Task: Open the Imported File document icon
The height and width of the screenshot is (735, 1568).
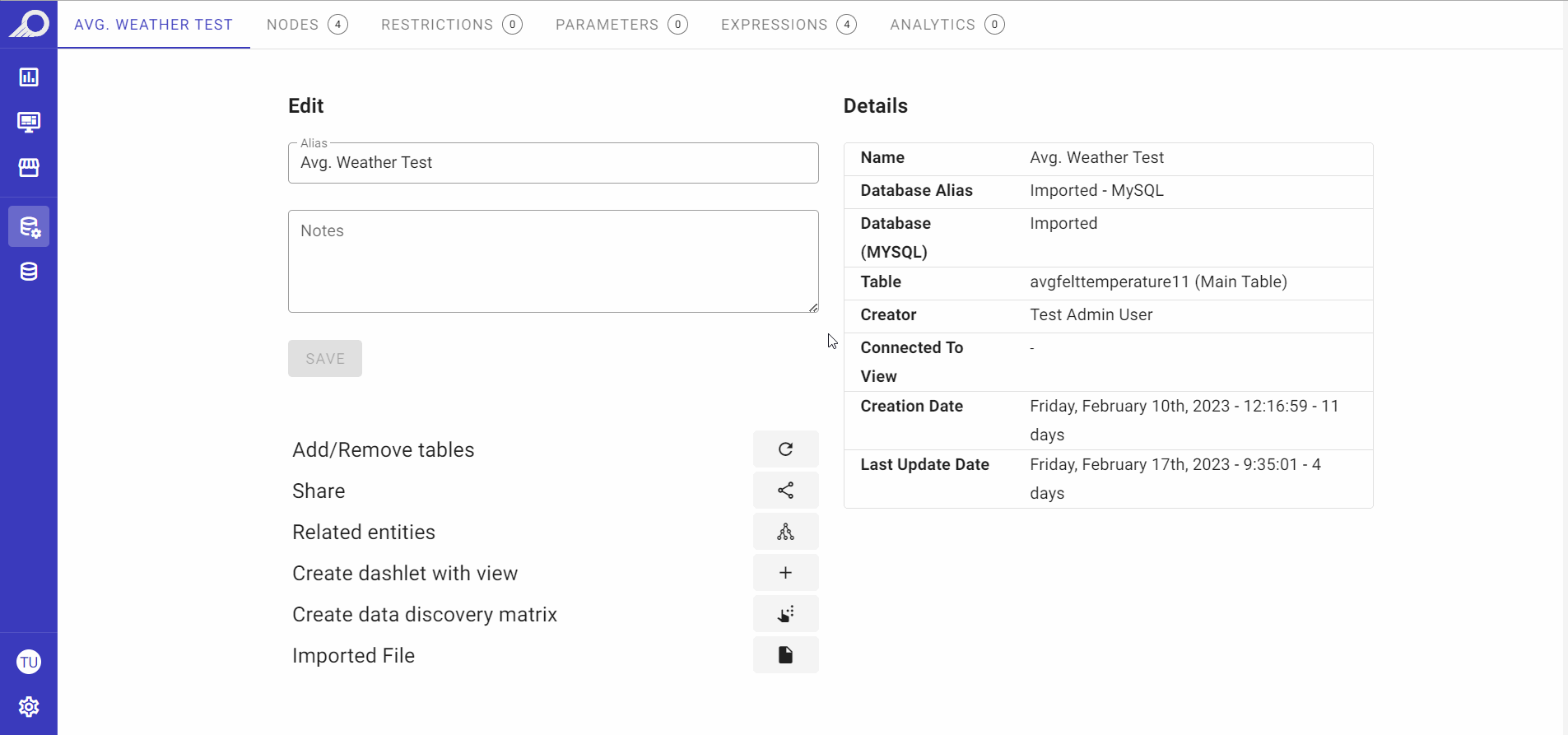Action: (785, 655)
